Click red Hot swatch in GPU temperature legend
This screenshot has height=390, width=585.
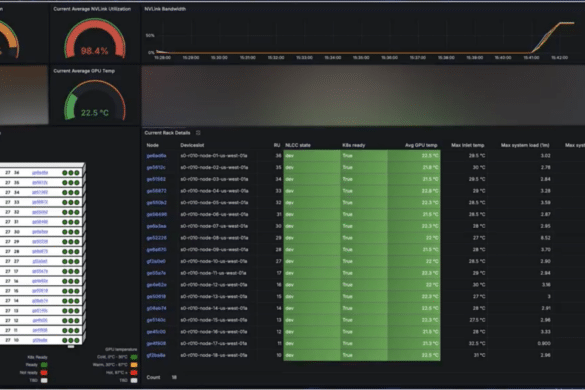click(134, 372)
